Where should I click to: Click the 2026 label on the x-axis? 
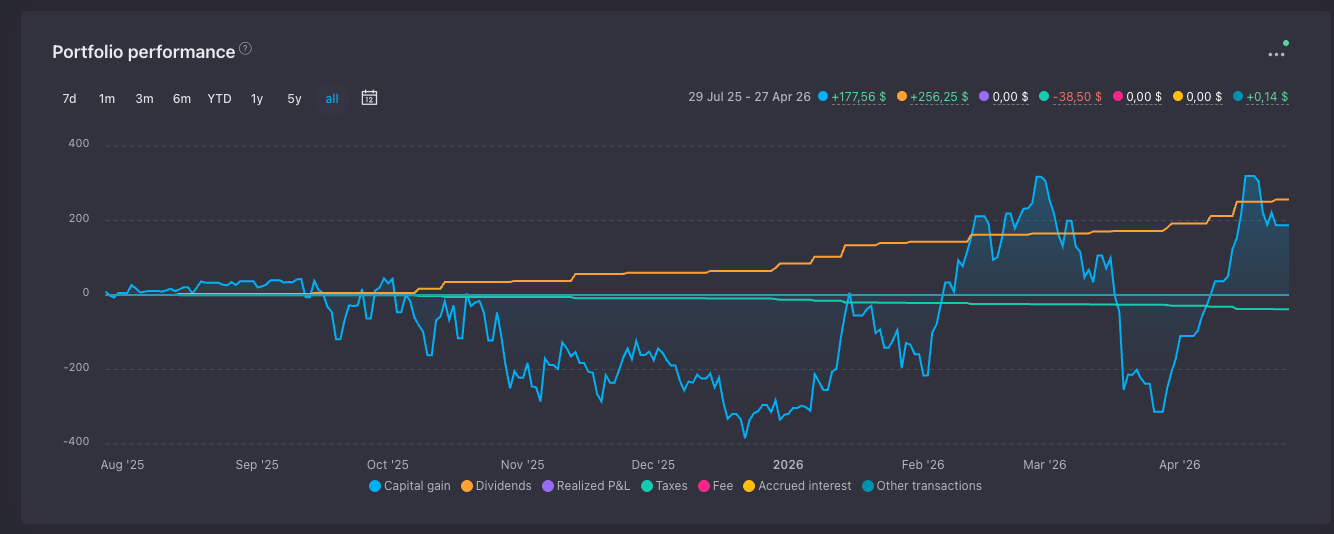coord(788,465)
